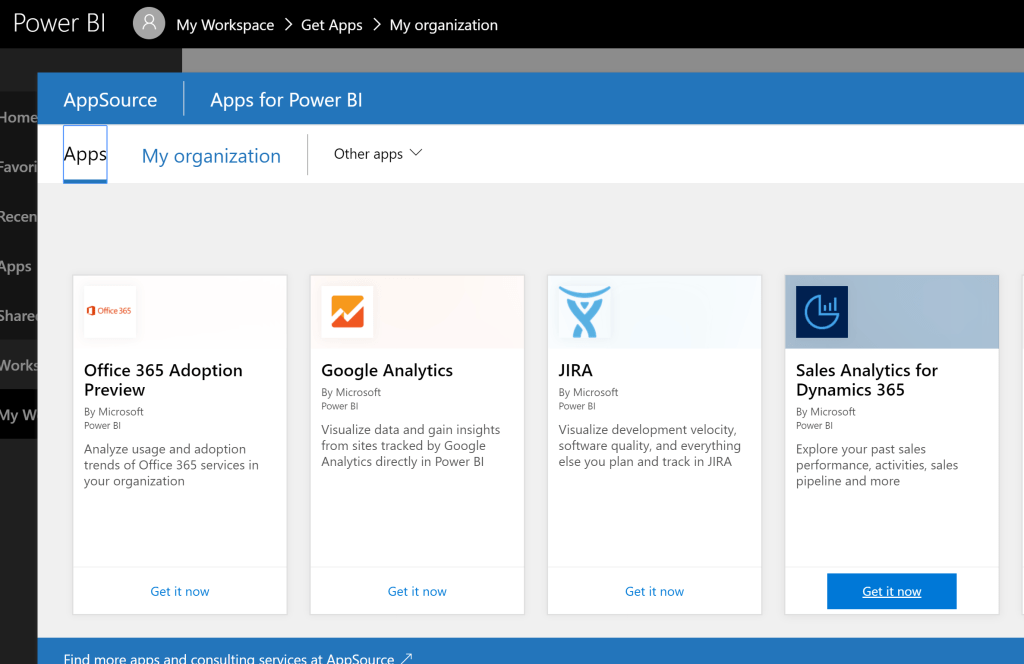1024x664 pixels.
Task: Click Get it now for JIRA
Action: pos(654,591)
